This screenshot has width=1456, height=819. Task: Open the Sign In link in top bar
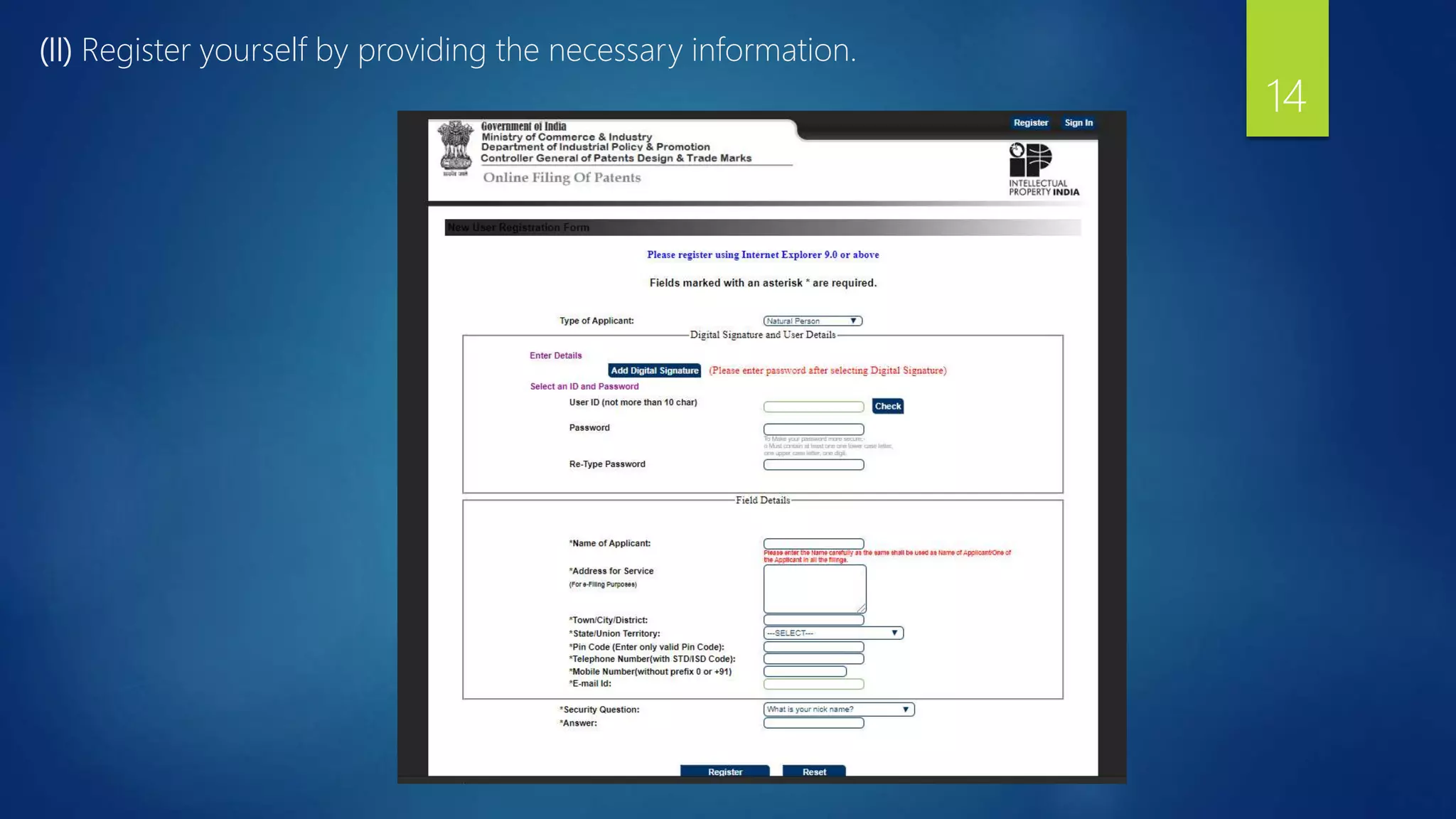(1078, 123)
